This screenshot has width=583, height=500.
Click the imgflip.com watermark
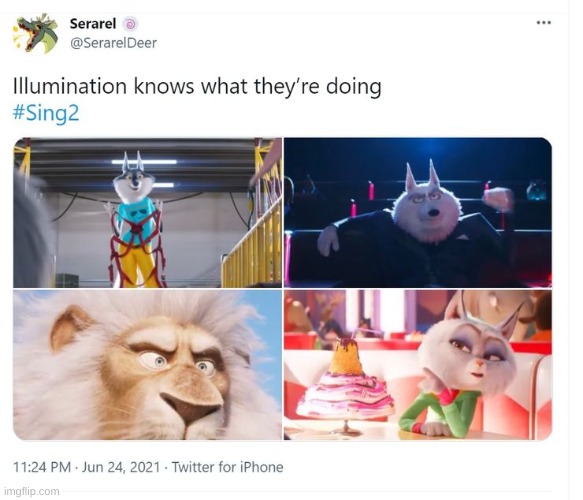pos(32,491)
